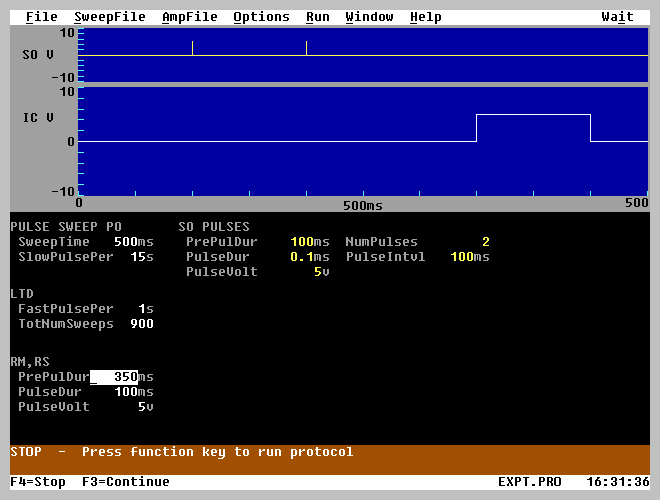660x500 pixels.
Task: Open the Window menu
Action: [369, 17]
